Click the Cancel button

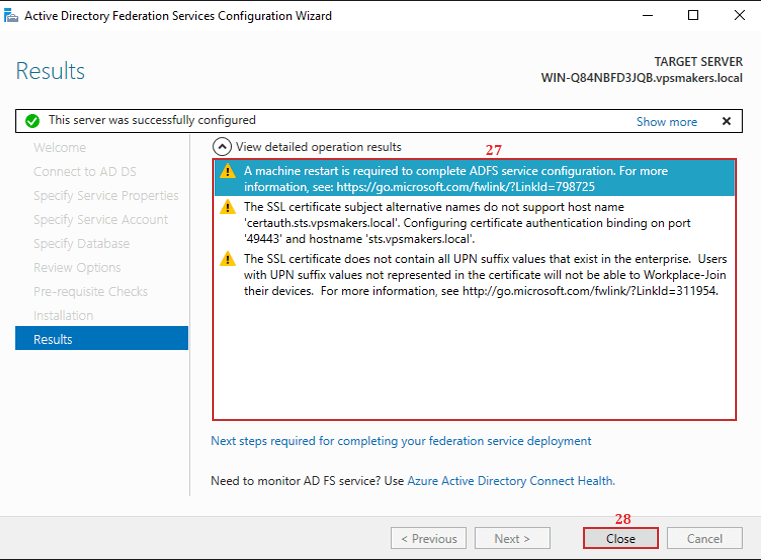pos(704,538)
